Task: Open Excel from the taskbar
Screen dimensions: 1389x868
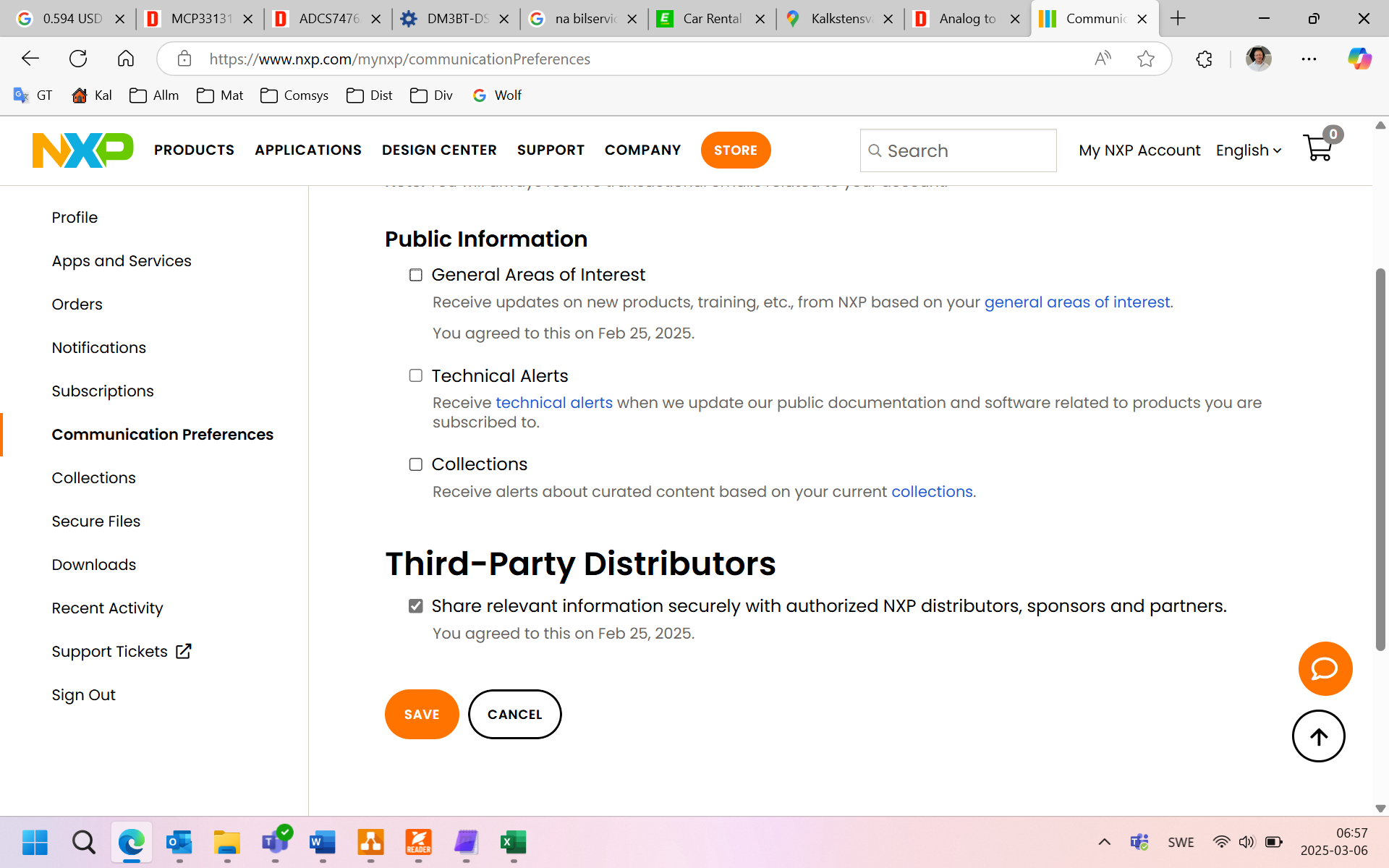Action: (513, 842)
